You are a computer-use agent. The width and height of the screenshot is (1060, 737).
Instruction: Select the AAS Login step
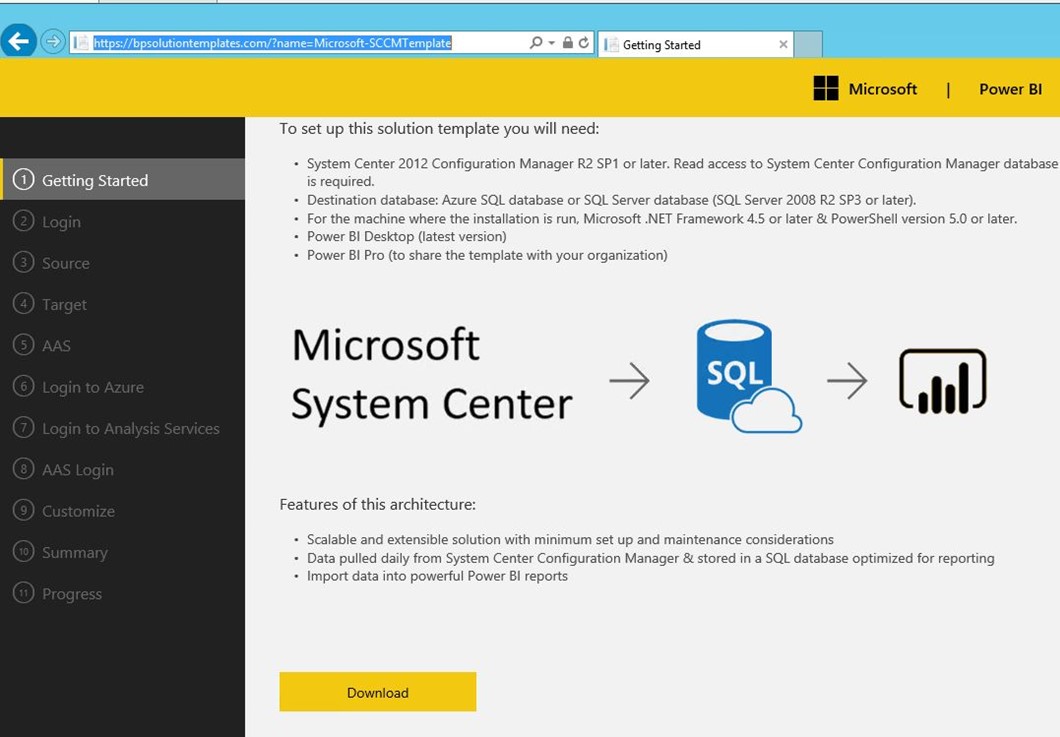point(122,469)
